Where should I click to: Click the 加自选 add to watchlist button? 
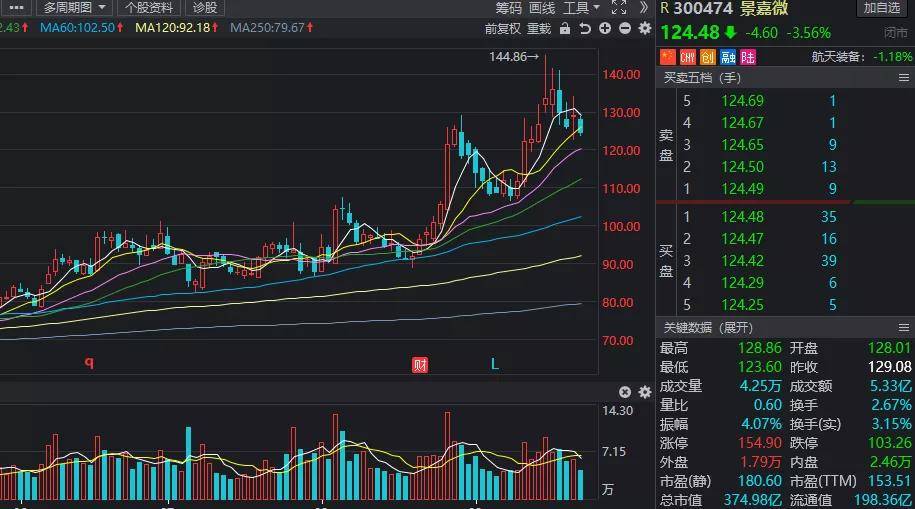(x=882, y=9)
